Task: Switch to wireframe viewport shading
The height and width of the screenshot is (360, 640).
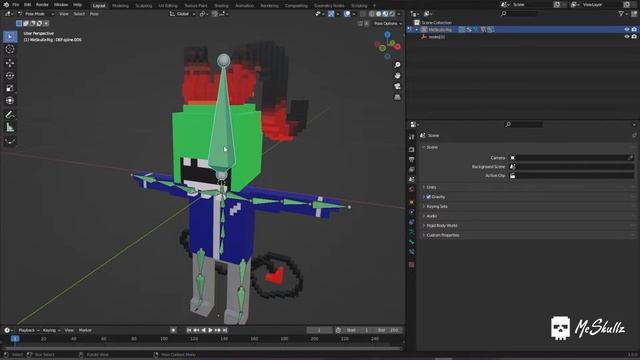Action: click(x=372, y=14)
